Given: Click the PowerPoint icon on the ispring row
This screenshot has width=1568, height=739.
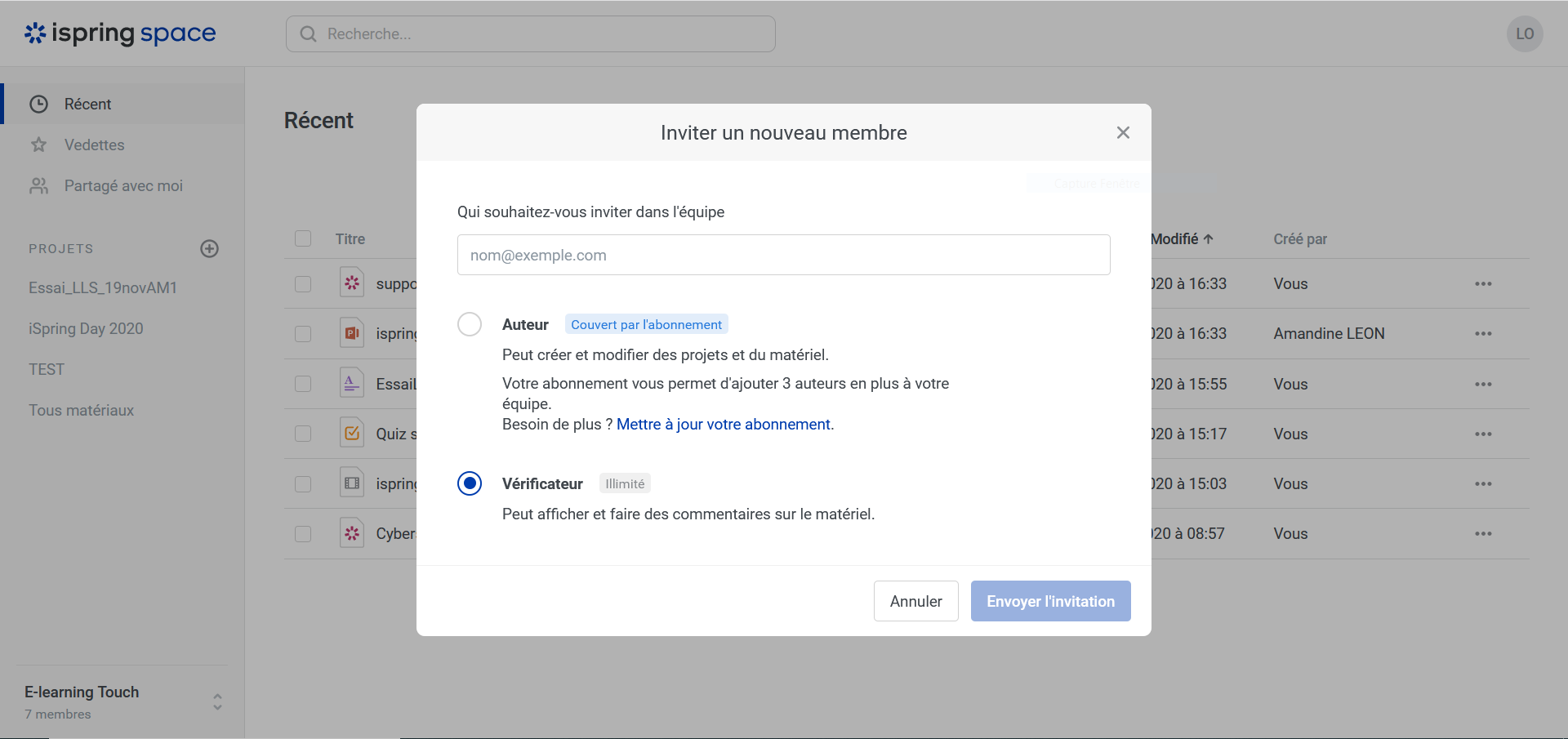Looking at the screenshot, I should pyautogui.click(x=351, y=333).
